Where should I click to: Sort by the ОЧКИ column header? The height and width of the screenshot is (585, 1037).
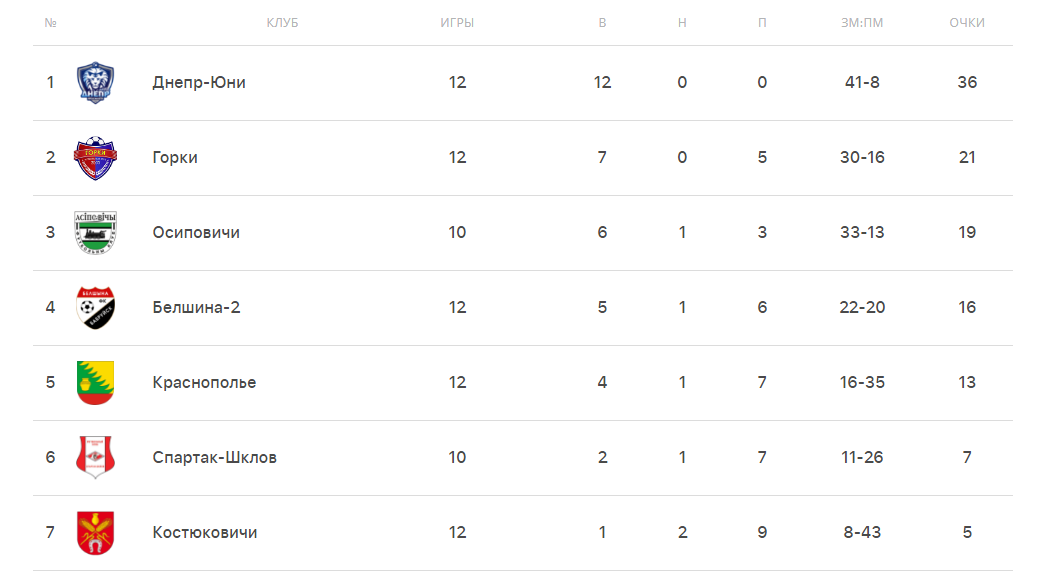967,23
